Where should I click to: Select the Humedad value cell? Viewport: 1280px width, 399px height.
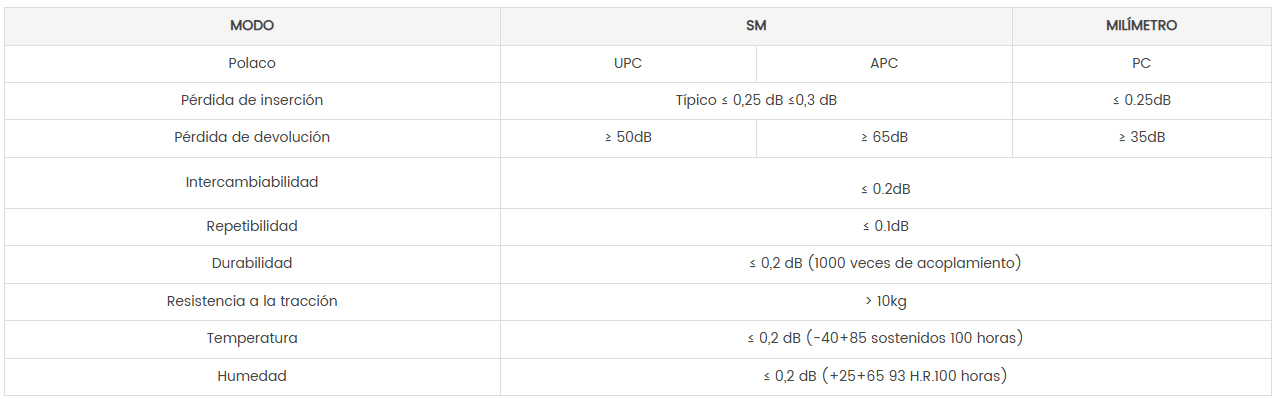click(x=886, y=376)
